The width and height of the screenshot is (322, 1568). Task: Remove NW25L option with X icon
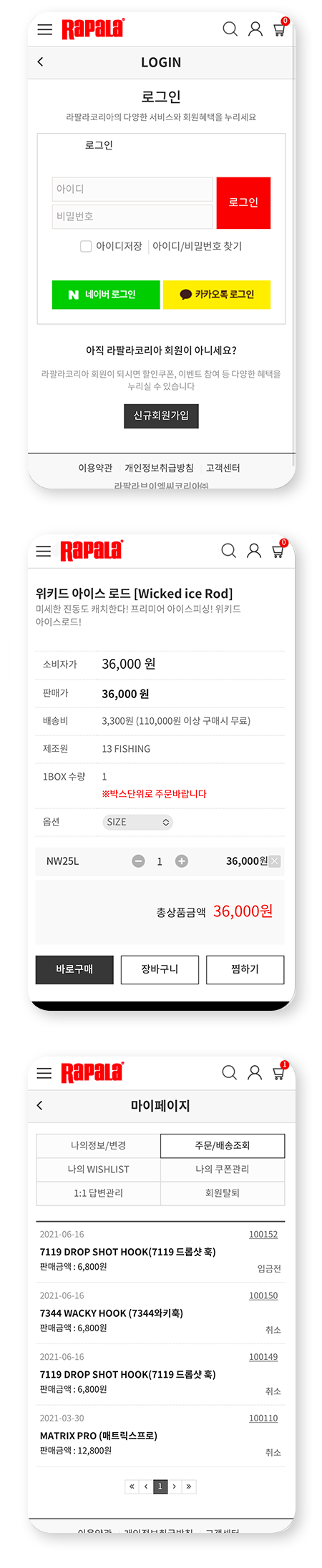(275, 861)
